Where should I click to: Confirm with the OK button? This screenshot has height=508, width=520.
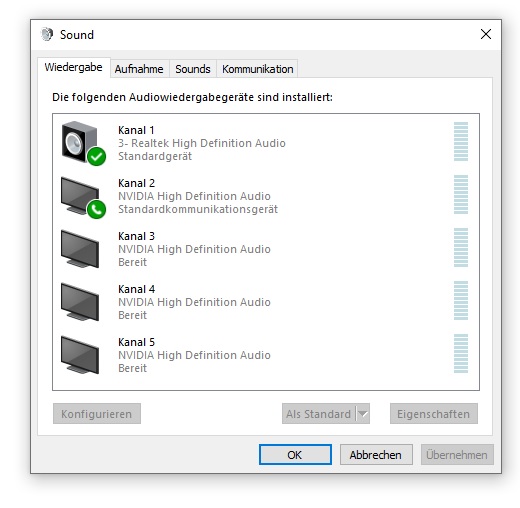(x=295, y=454)
